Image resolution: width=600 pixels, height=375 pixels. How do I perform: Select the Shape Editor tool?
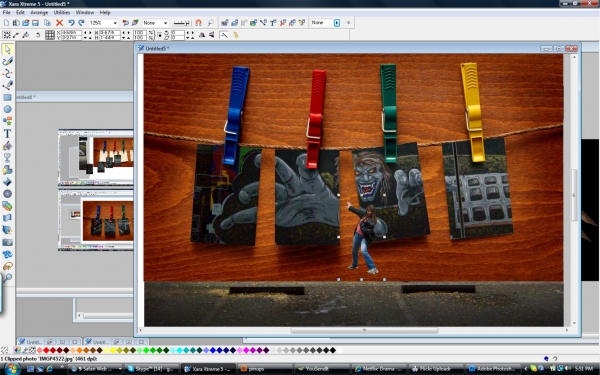7,73
